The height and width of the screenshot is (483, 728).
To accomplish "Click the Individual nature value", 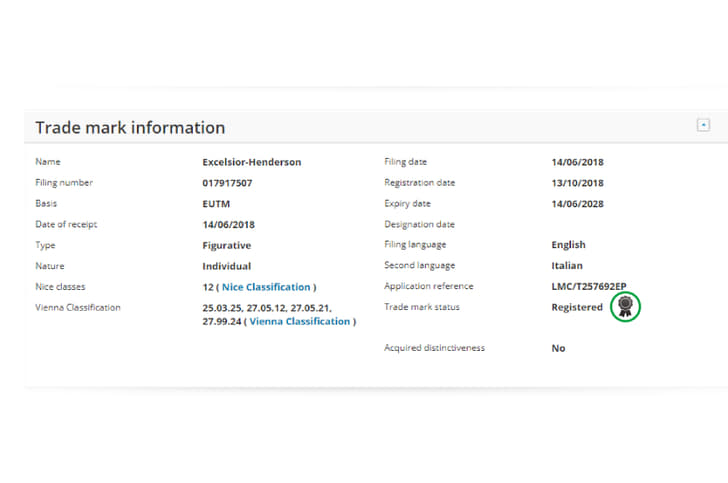I will click(x=226, y=266).
